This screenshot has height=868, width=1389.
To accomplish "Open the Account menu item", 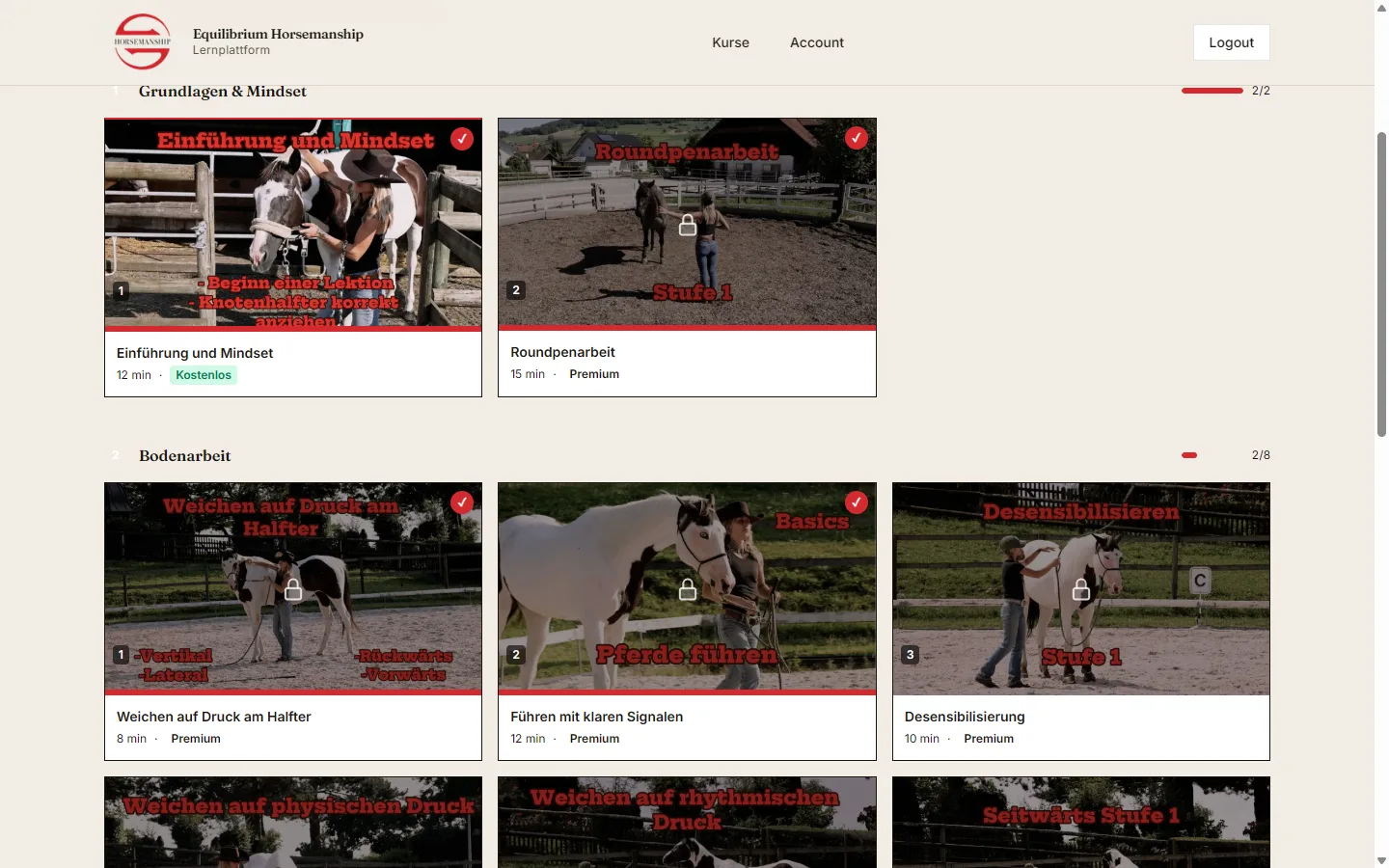I will coord(817,42).
